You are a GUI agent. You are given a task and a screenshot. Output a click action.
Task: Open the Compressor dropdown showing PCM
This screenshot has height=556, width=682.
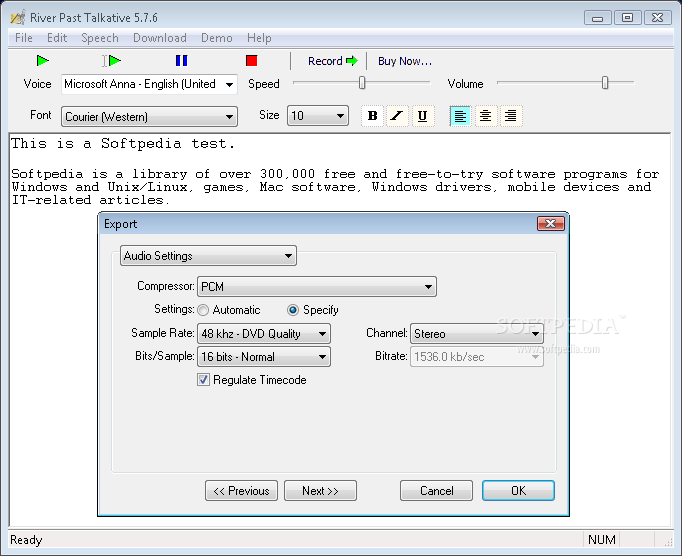click(x=317, y=287)
